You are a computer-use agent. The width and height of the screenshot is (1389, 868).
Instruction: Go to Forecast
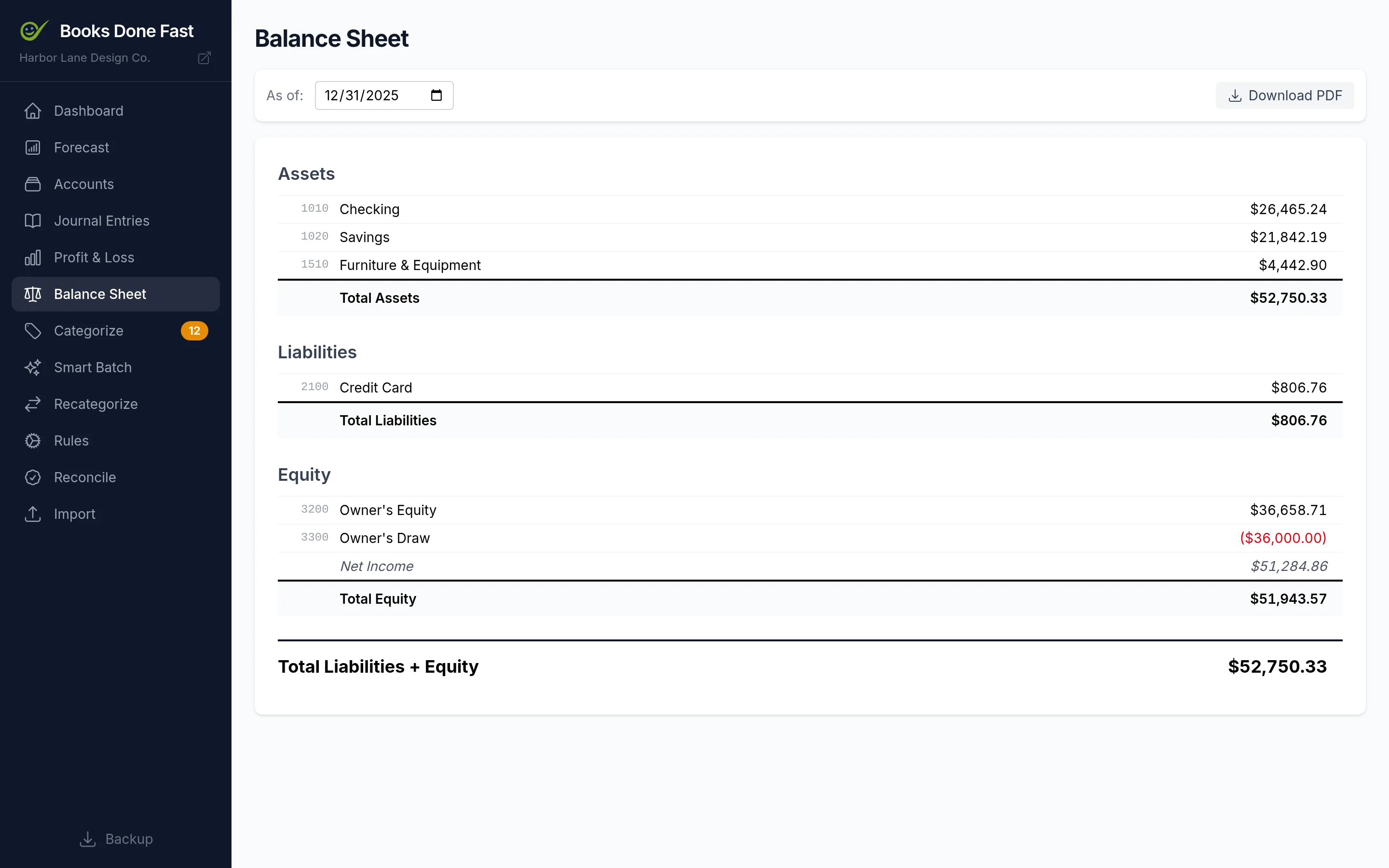[115, 148]
